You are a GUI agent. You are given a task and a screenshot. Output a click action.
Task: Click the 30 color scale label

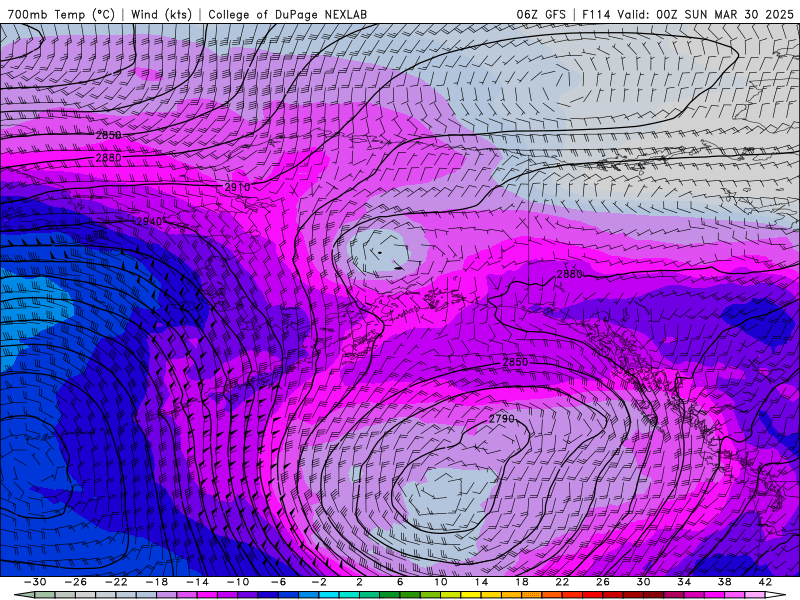point(643,582)
